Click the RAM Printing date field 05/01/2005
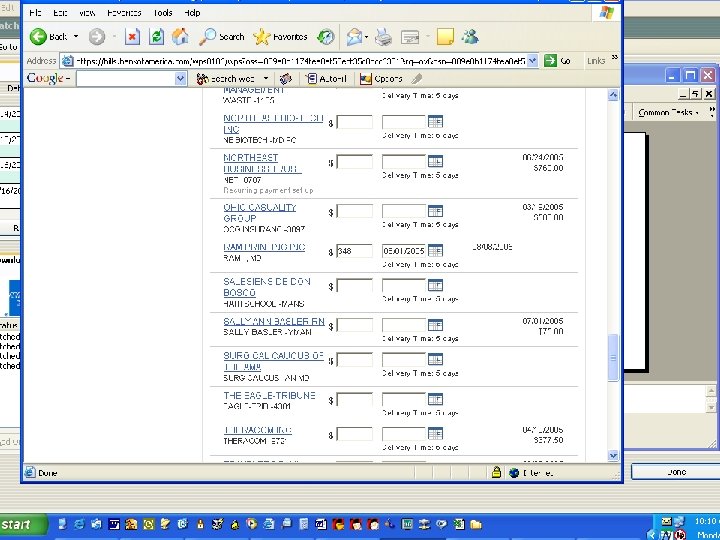Image resolution: width=720 pixels, height=540 pixels. click(x=404, y=251)
